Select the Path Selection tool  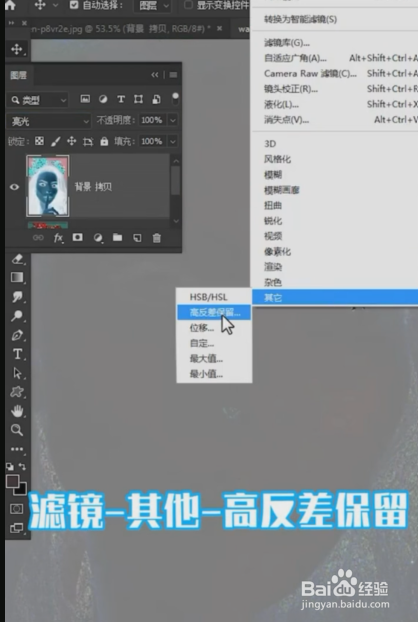(x=17, y=373)
